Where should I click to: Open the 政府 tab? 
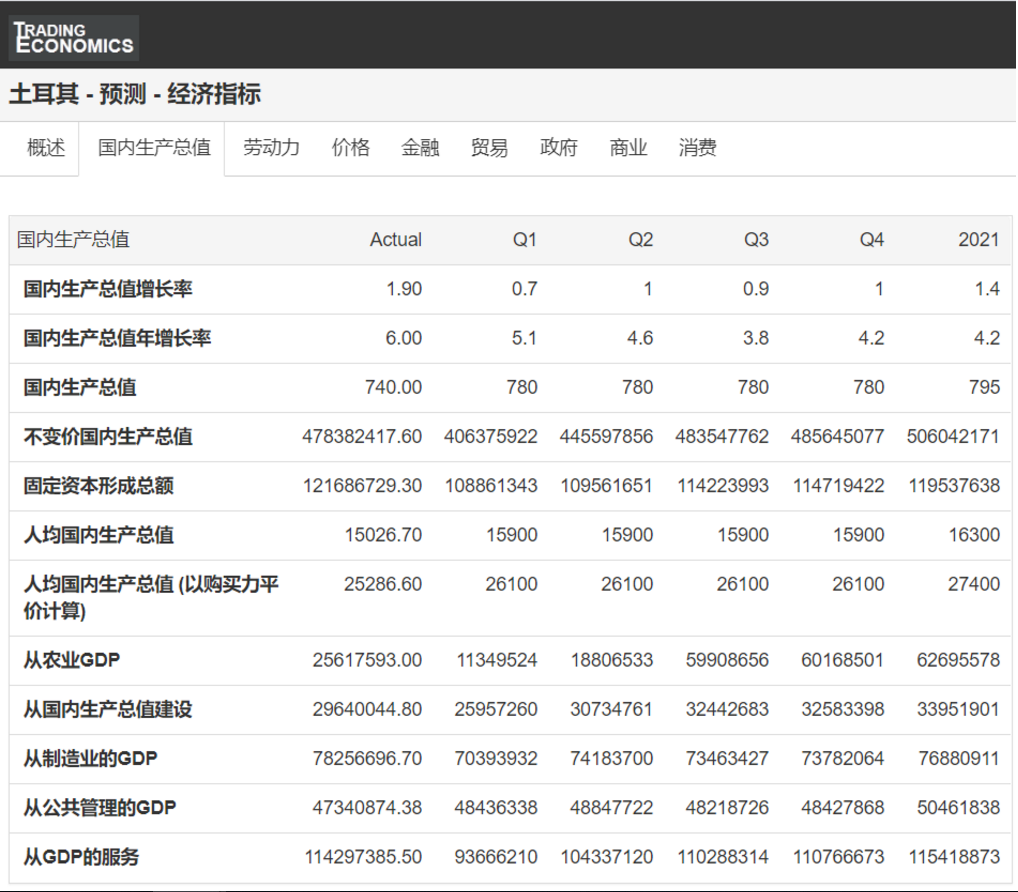558,148
